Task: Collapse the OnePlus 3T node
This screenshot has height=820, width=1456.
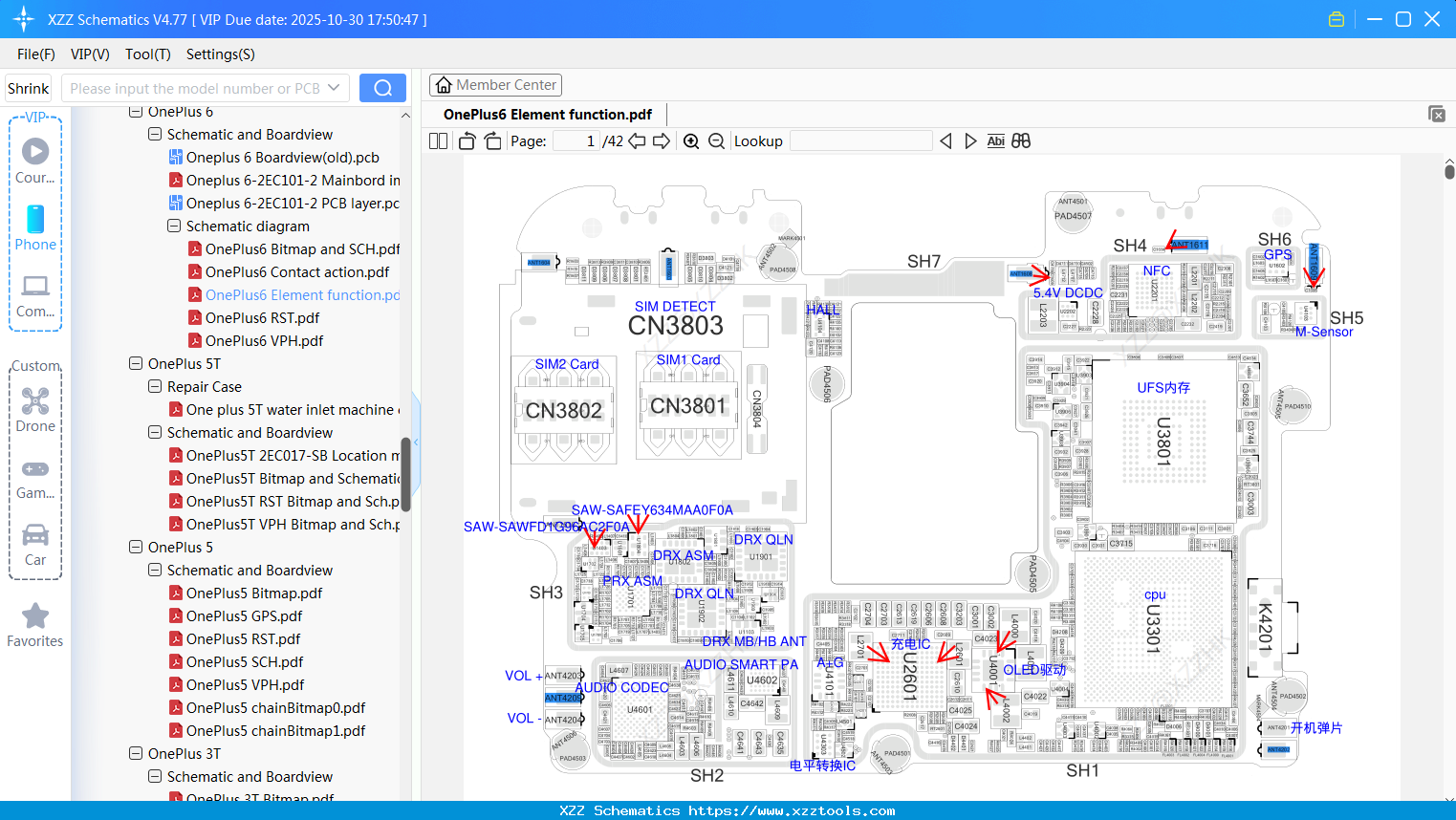Action: pos(136,754)
